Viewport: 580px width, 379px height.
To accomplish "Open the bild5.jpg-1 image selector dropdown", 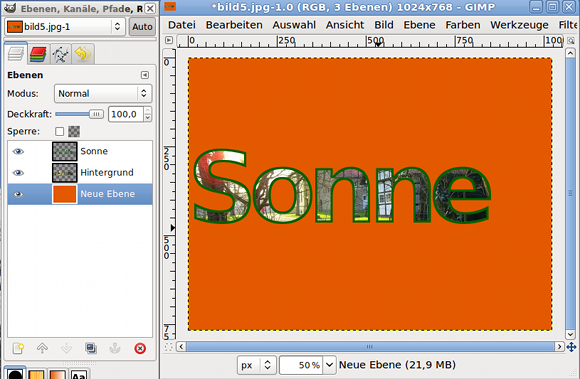I will 65,27.
